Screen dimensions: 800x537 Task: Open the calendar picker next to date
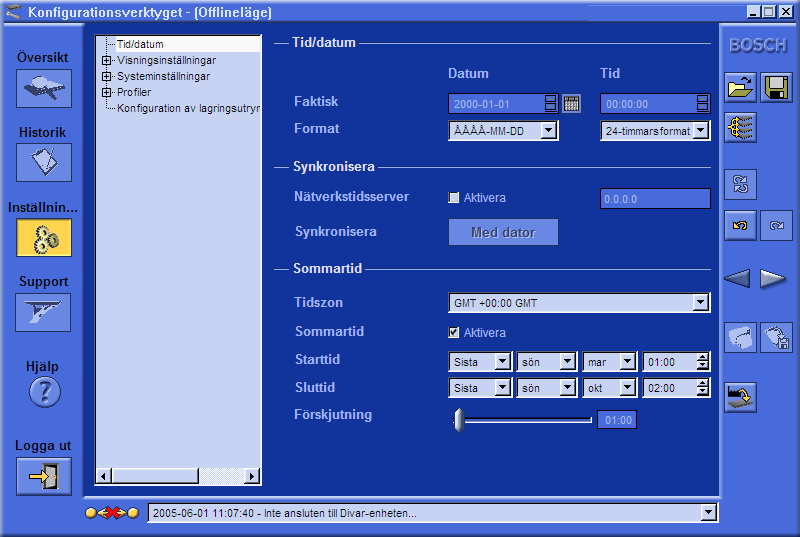pyautogui.click(x=571, y=104)
